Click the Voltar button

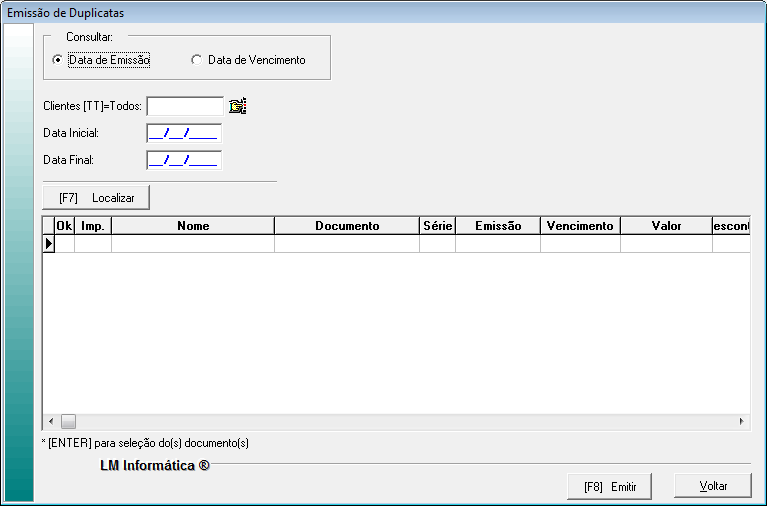[712, 486]
